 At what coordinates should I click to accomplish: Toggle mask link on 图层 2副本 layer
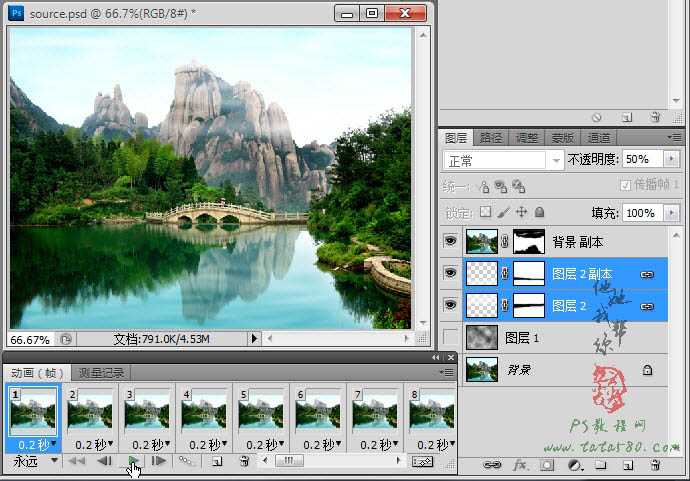pos(505,273)
